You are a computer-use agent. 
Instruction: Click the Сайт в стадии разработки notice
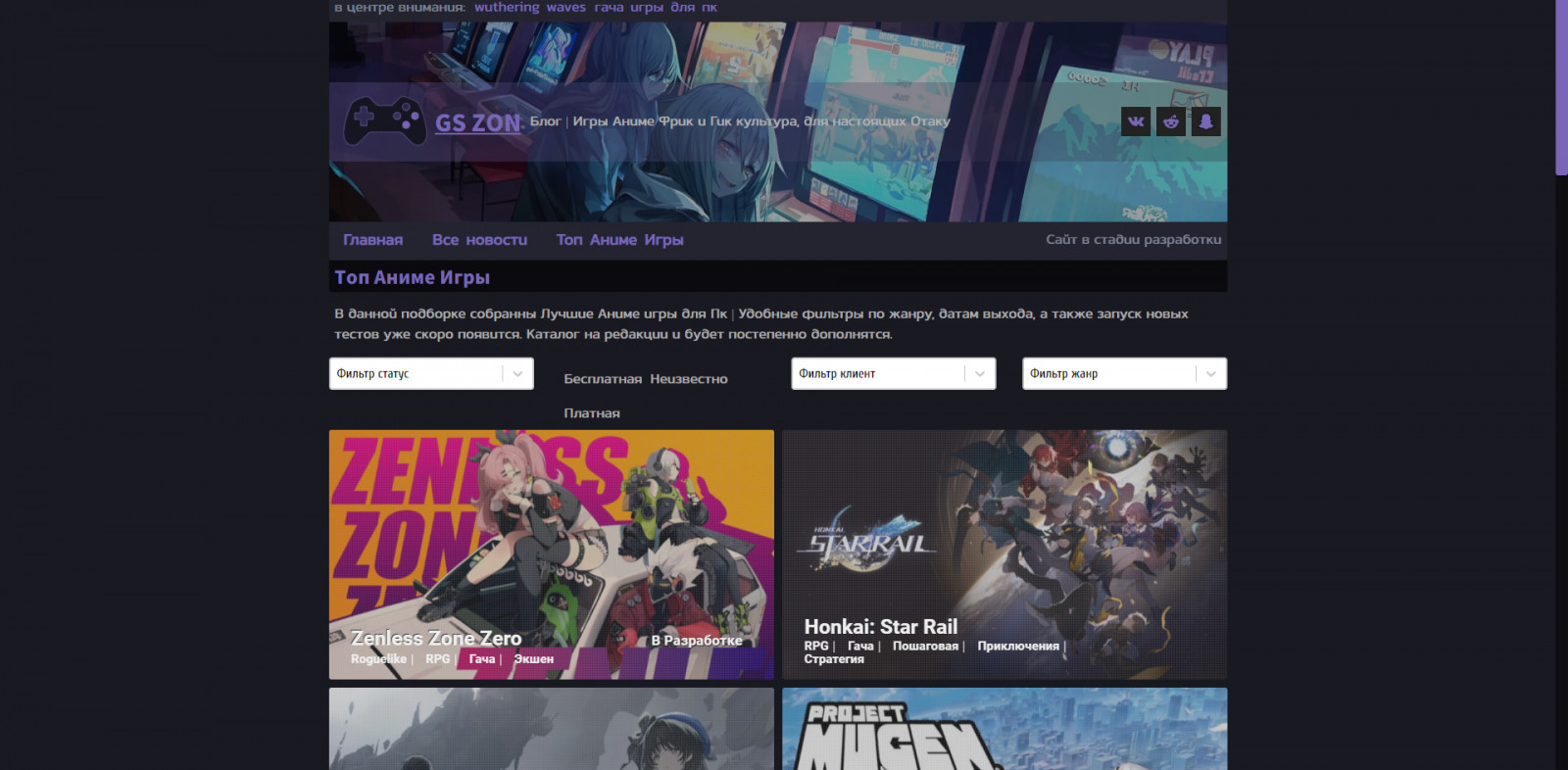click(1133, 239)
